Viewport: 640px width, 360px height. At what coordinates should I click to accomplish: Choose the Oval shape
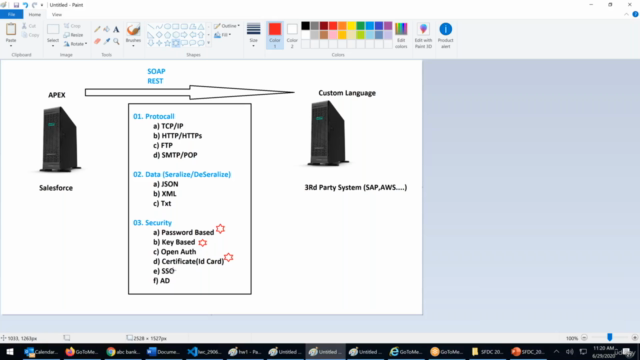(167, 27)
